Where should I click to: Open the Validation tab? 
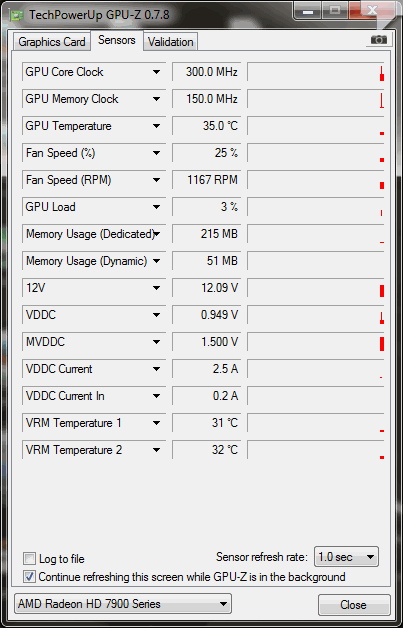[x=170, y=42]
